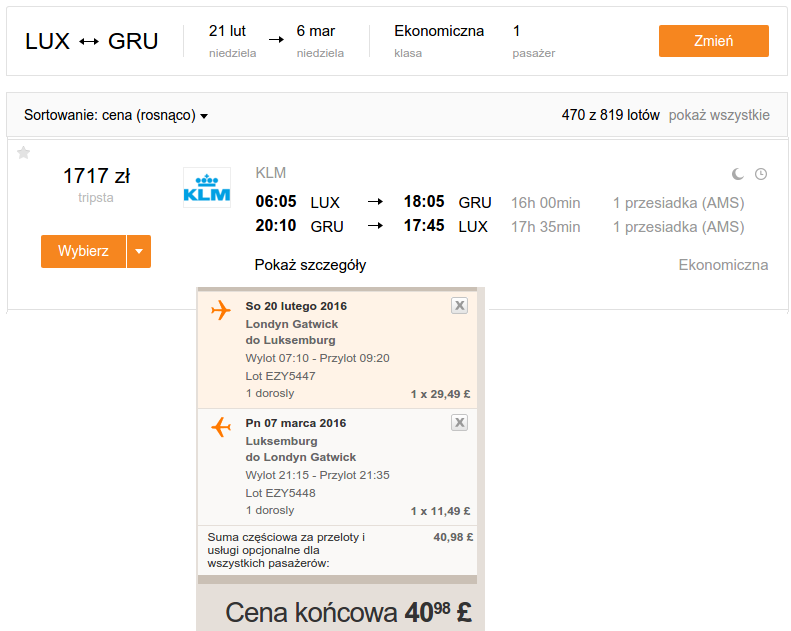Click Lot EZY5447 flight number
This screenshot has width=791, height=631.
(x=280, y=376)
